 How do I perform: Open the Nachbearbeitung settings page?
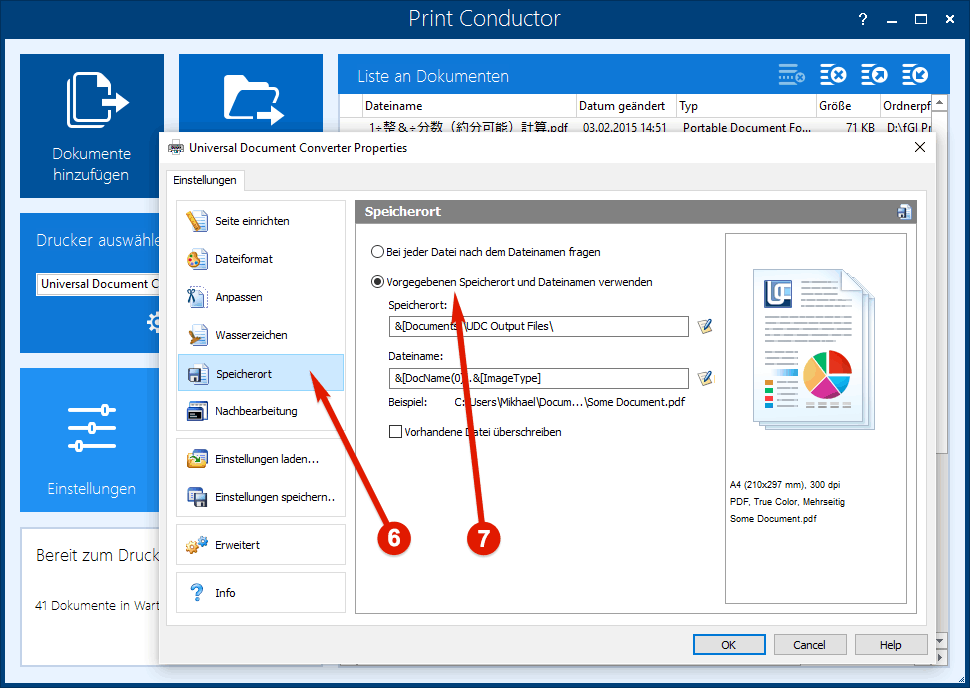click(x=260, y=411)
